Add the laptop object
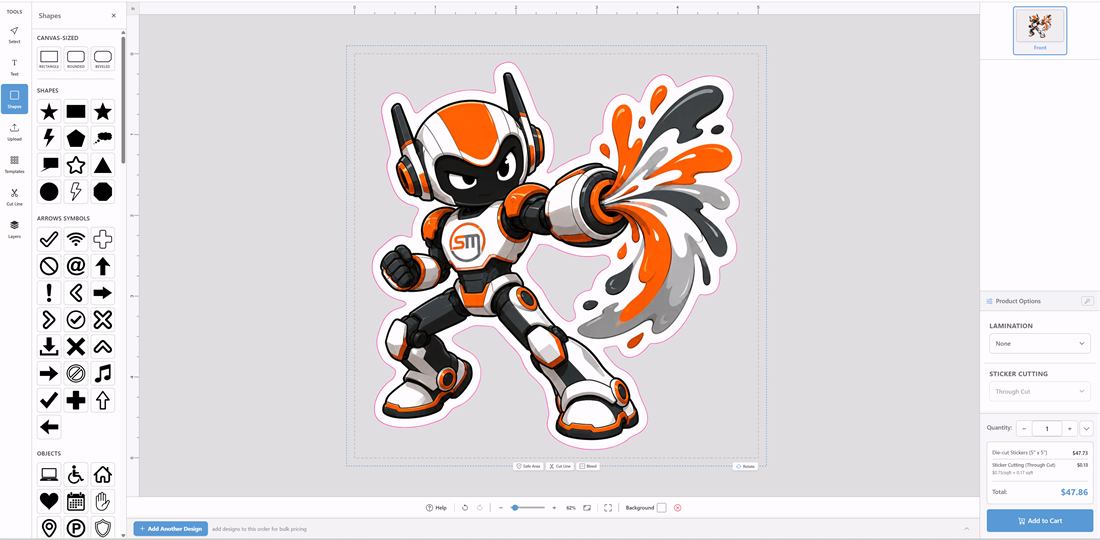 point(49,475)
